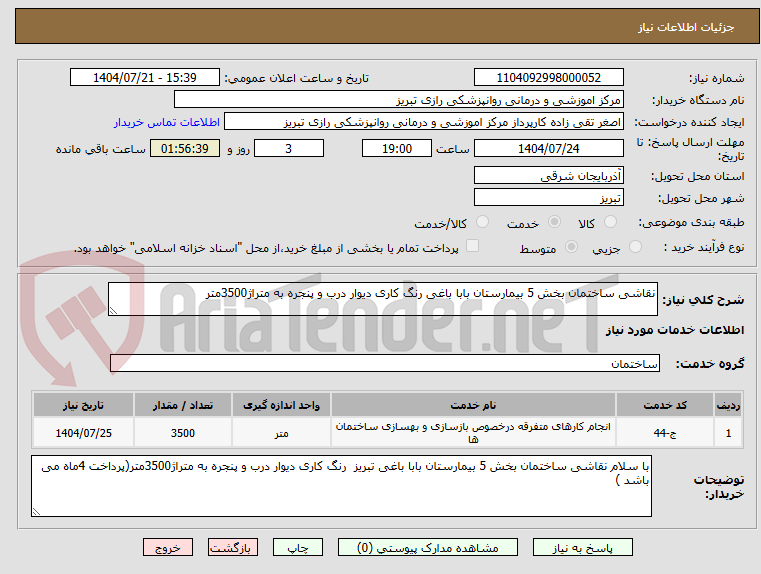Click the row number cell 1
761x574 pixels.
tap(728, 433)
